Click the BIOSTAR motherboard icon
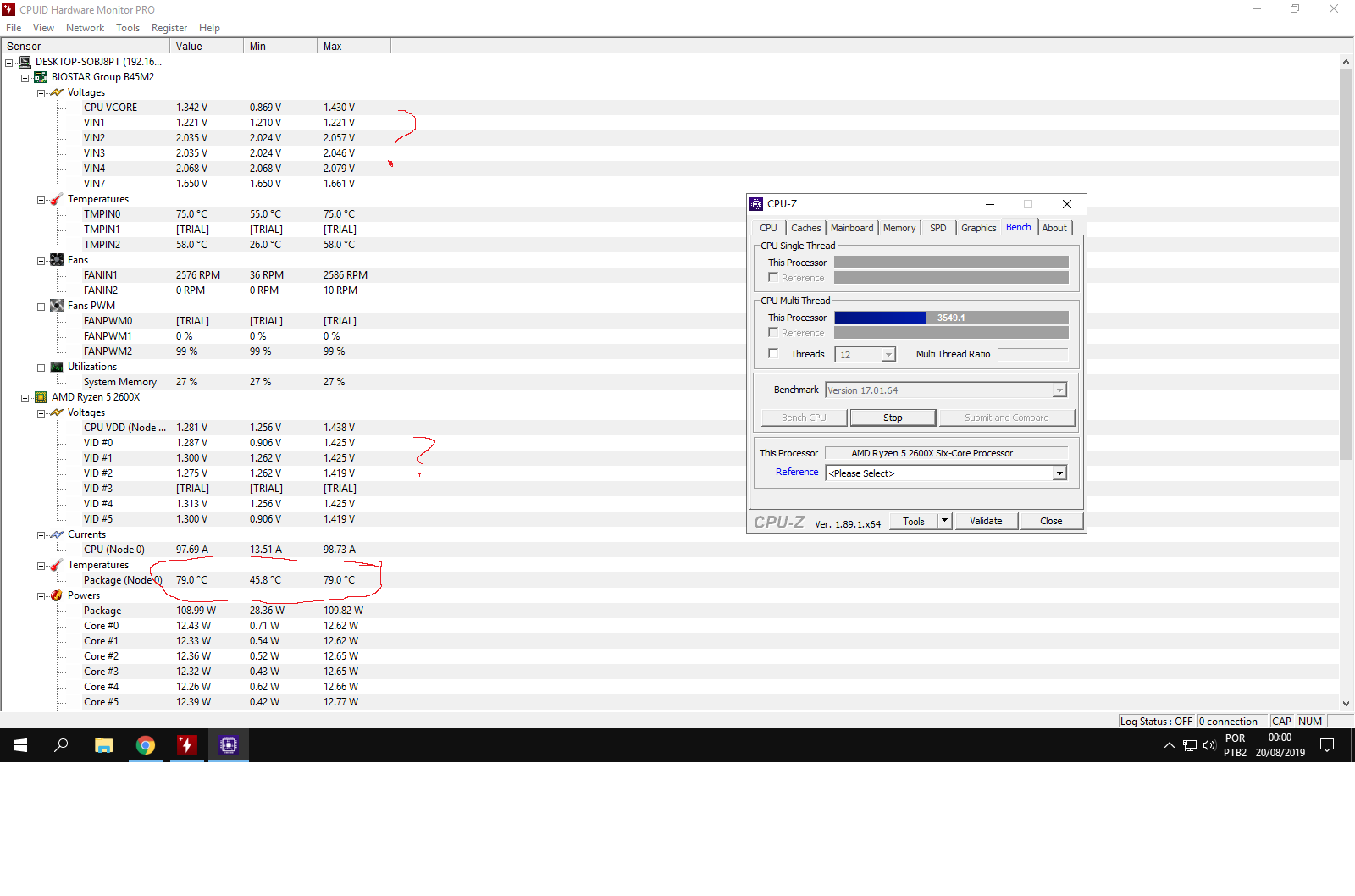Screen dimensions: 1355x896 click(41, 77)
